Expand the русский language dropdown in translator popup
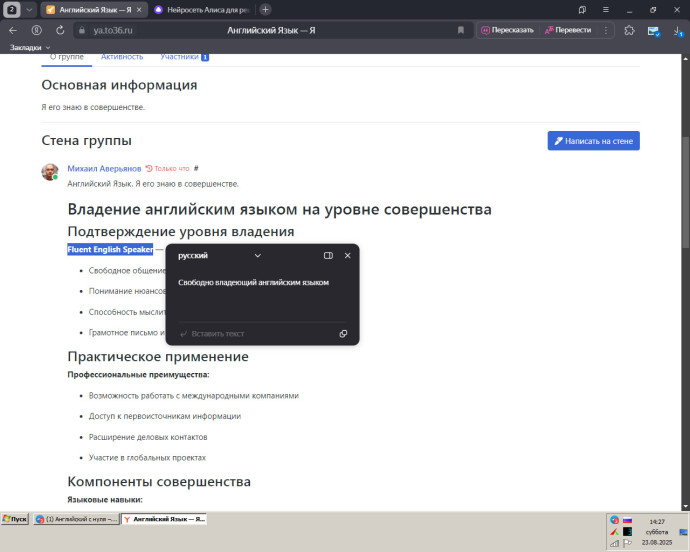This screenshot has width=690, height=552. click(219, 256)
